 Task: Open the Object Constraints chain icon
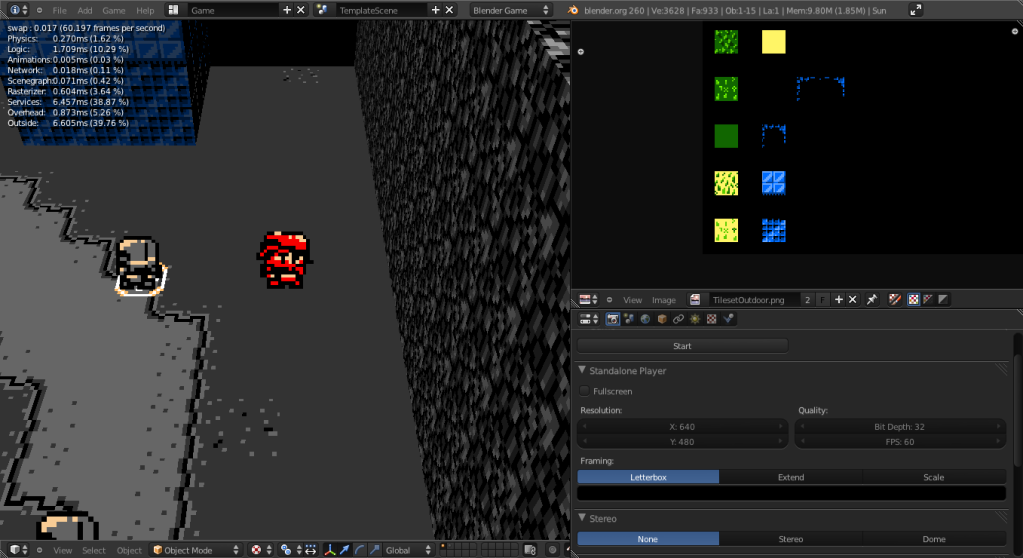tap(678, 319)
